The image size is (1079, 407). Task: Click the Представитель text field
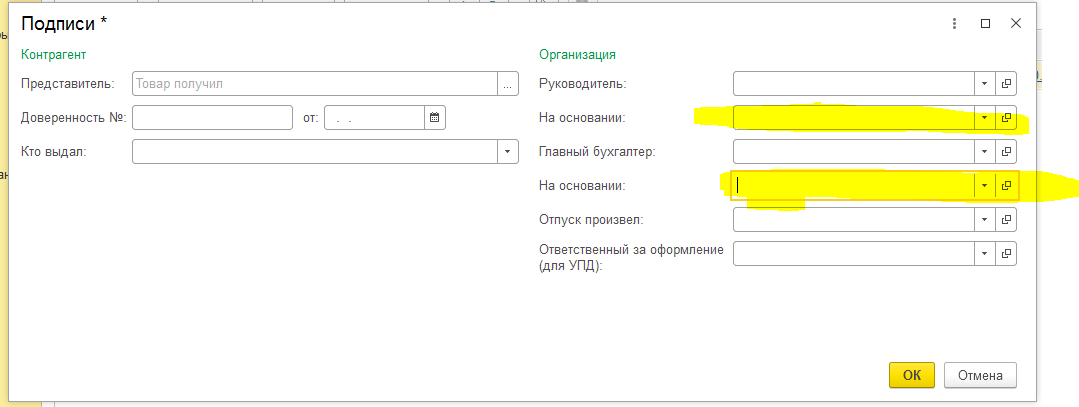[314, 84]
